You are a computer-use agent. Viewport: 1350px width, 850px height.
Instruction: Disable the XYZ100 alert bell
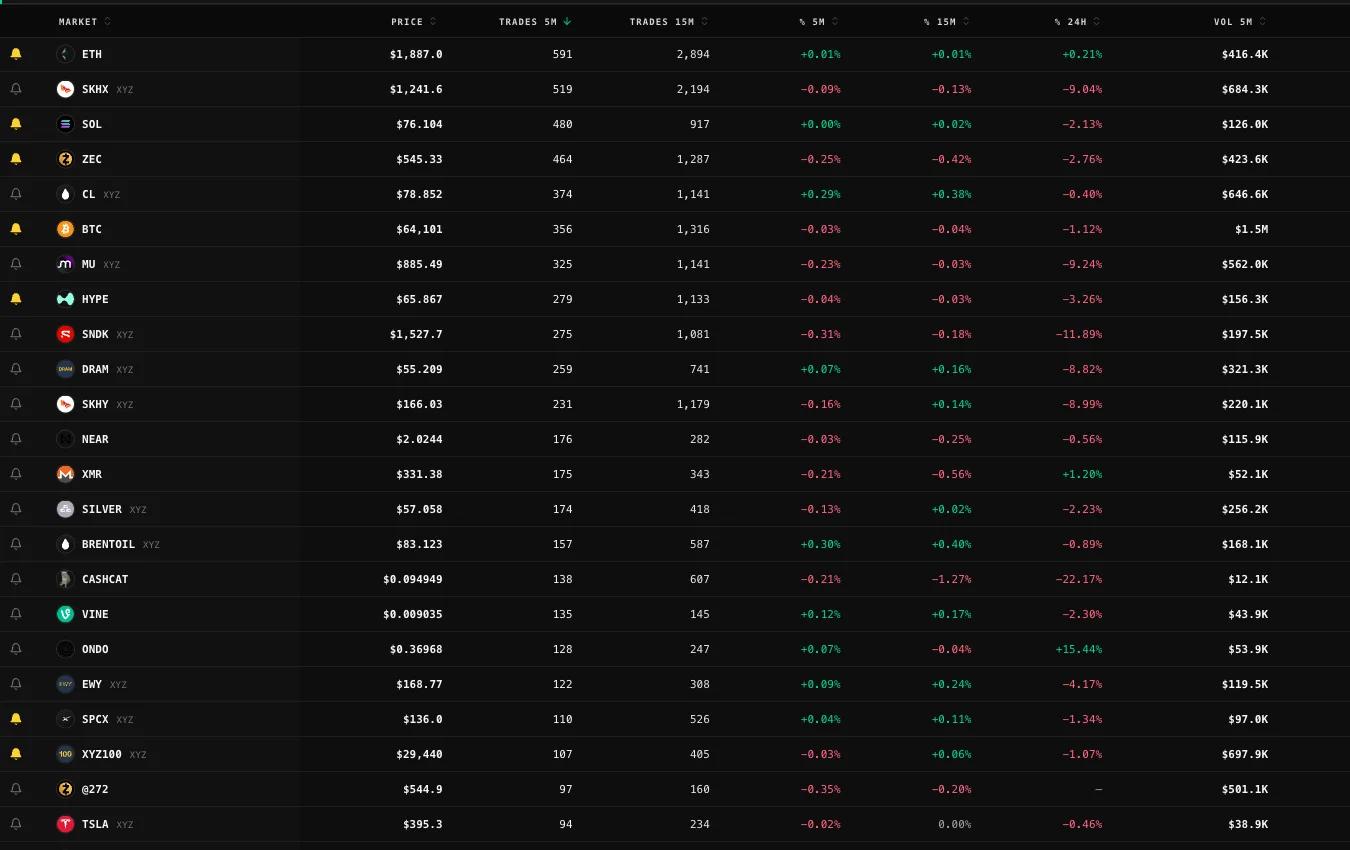(15, 754)
